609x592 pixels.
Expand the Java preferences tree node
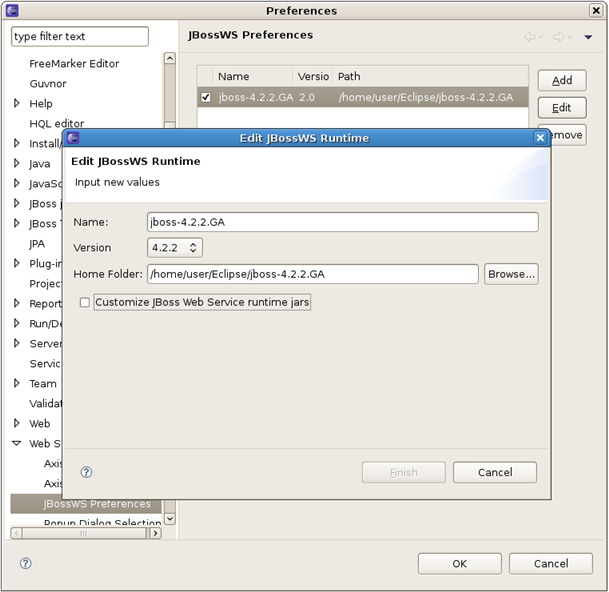pos(17,163)
